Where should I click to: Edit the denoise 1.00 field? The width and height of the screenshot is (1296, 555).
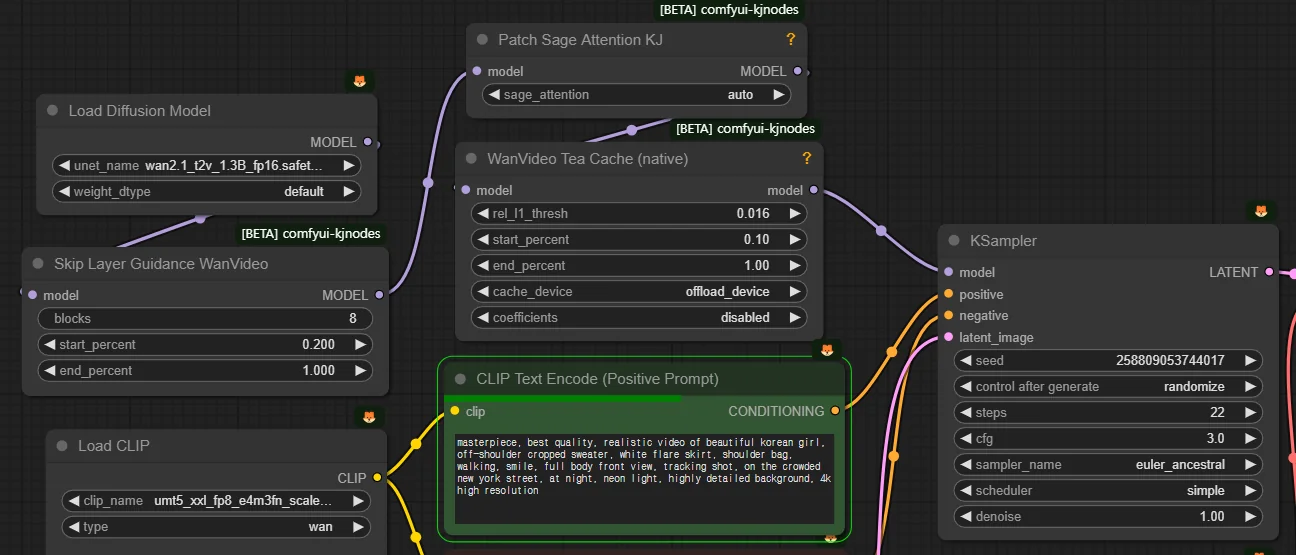coord(1108,516)
